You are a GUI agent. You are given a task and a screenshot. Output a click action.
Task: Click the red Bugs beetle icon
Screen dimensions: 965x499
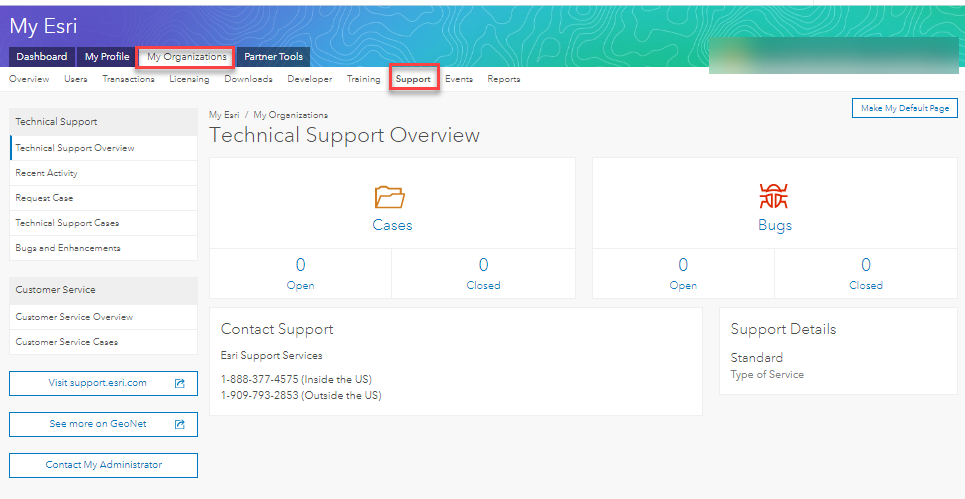(x=774, y=196)
